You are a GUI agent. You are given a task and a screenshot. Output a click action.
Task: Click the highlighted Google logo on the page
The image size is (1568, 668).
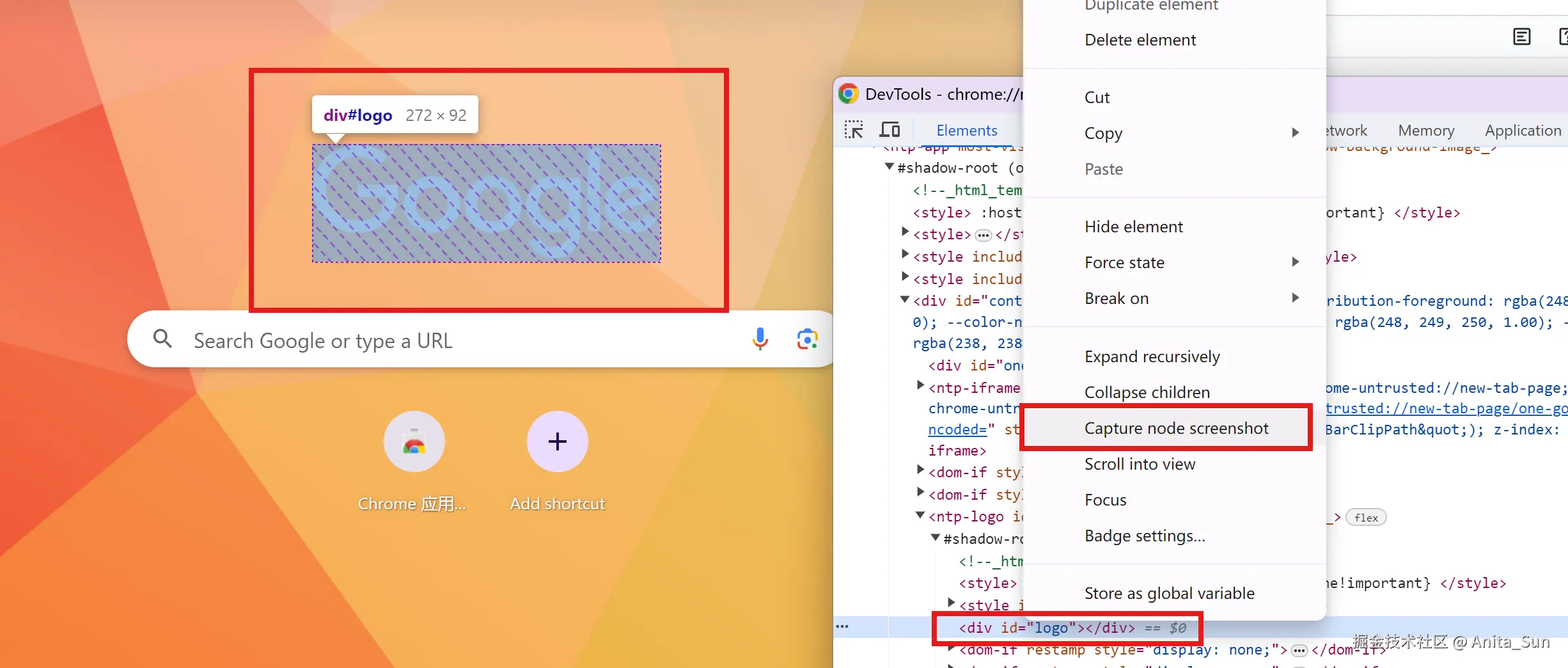pyautogui.click(x=486, y=203)
